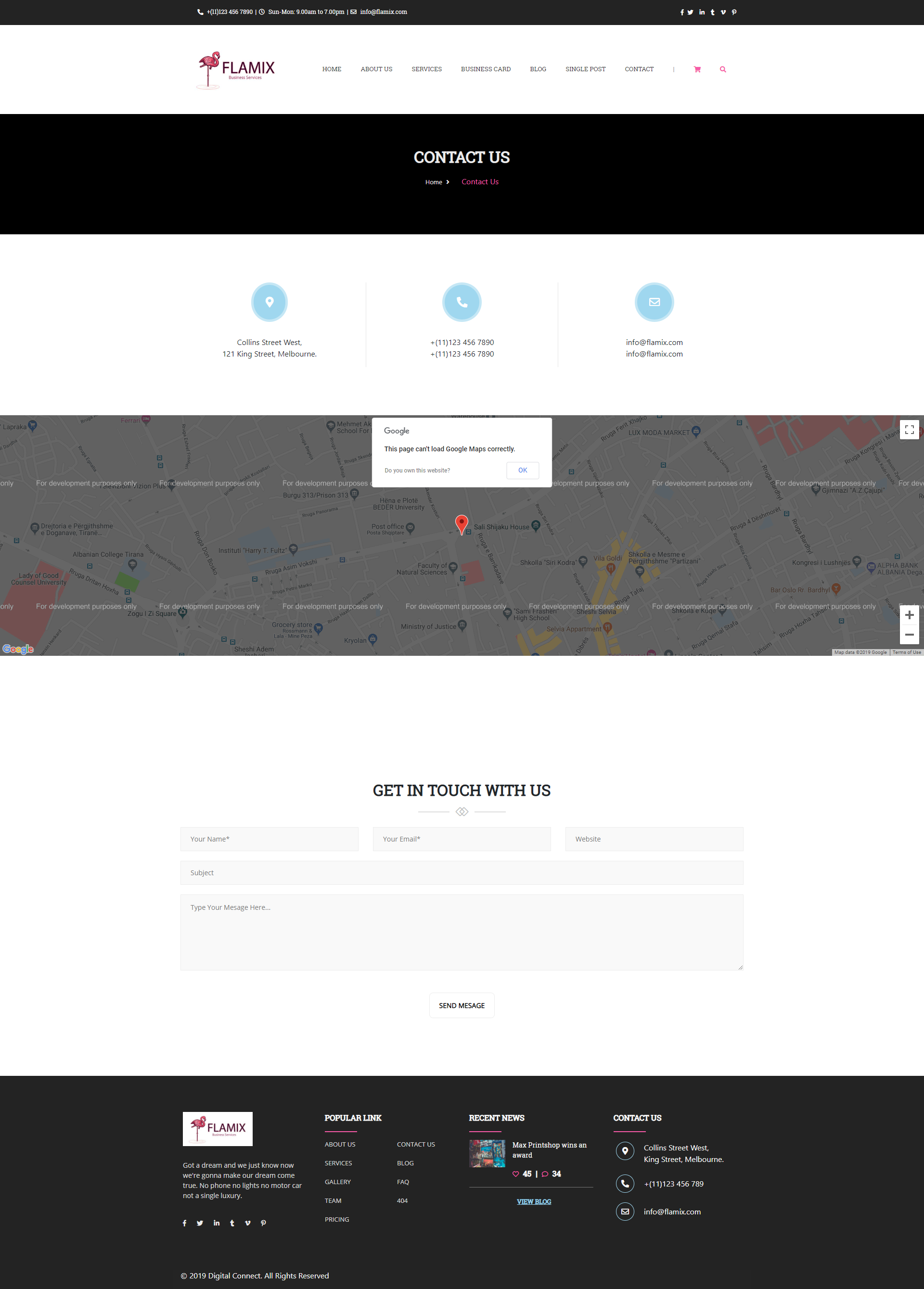This screenshot has width=924, height=1289.
Task: Click OK on Google Maps error dialog
Action: 524,469
